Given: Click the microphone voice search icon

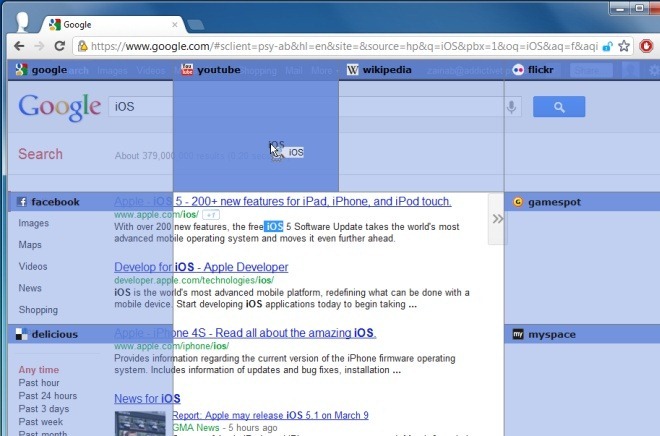Looking at the screenshot, I should point(511,106).
